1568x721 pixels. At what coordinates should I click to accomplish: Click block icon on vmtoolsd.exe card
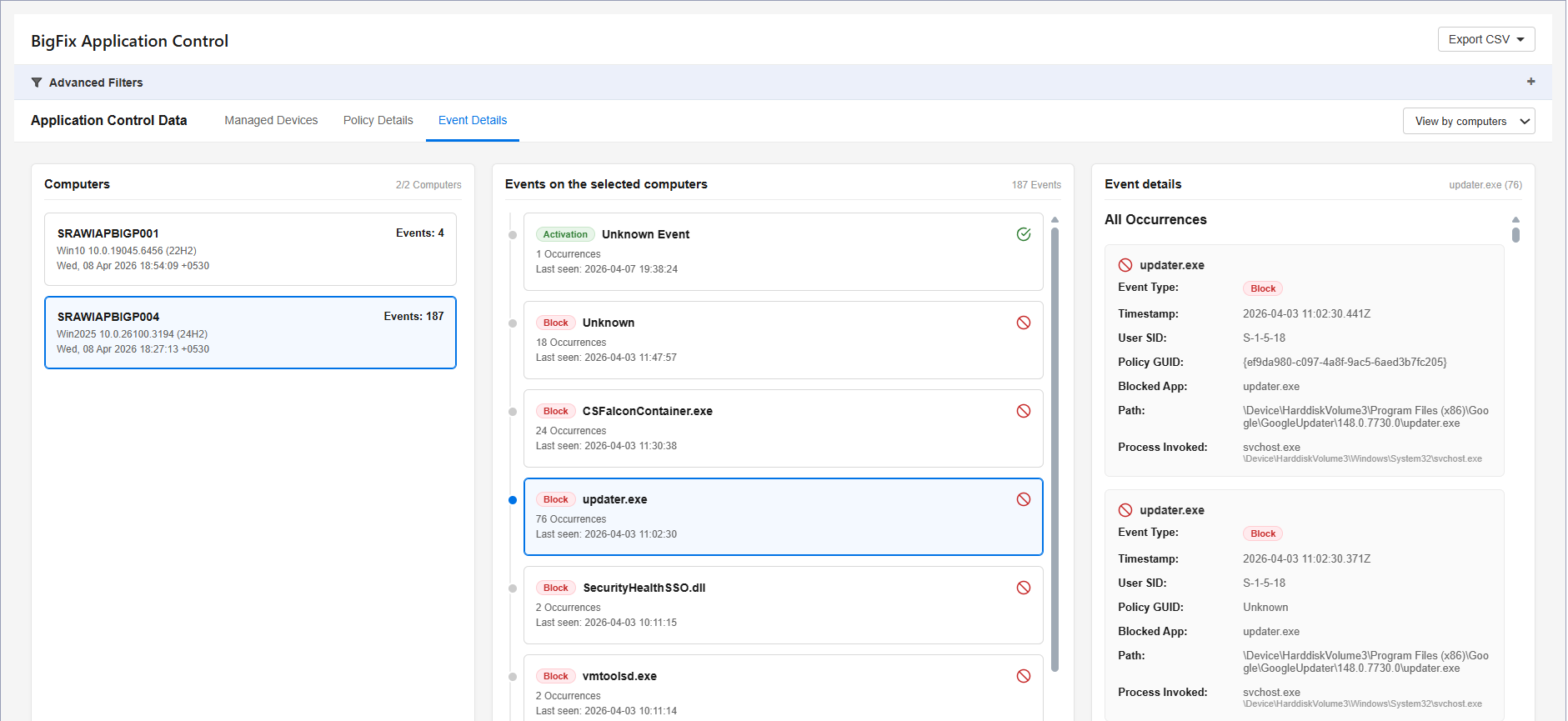(x=1024, y=676)
